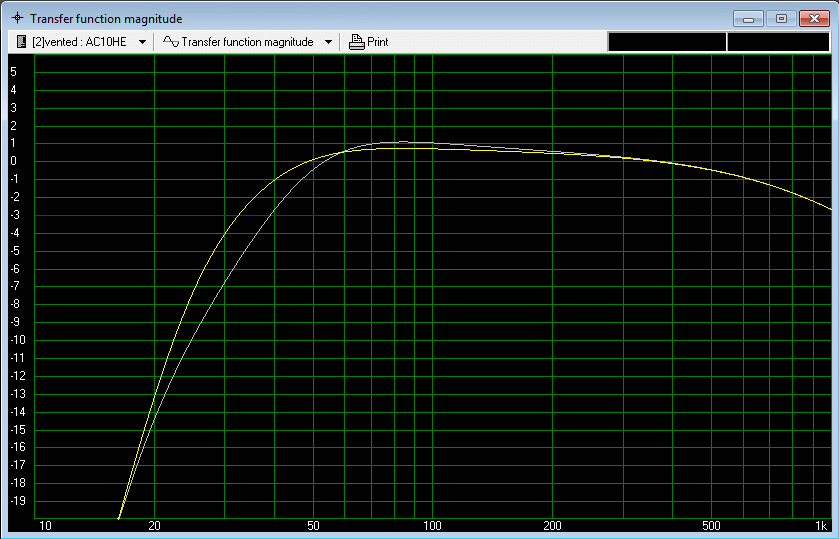839x539 pixels.
Task: Click the -3 dB axis label
Action: (x=14, y=215)
